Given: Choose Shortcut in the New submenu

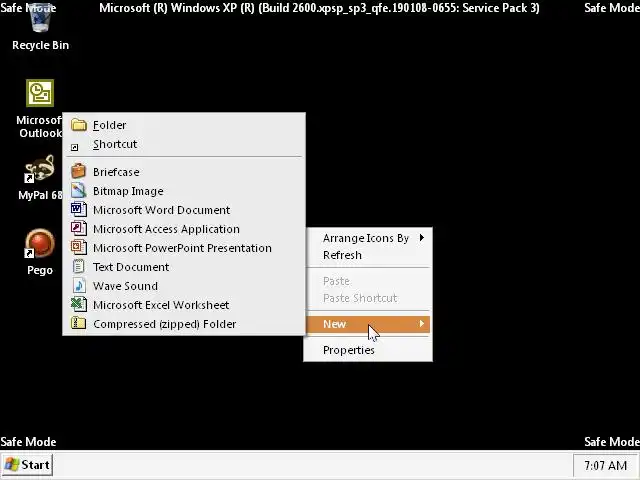Looking at the screenshot, I should (x=184, y=144).
